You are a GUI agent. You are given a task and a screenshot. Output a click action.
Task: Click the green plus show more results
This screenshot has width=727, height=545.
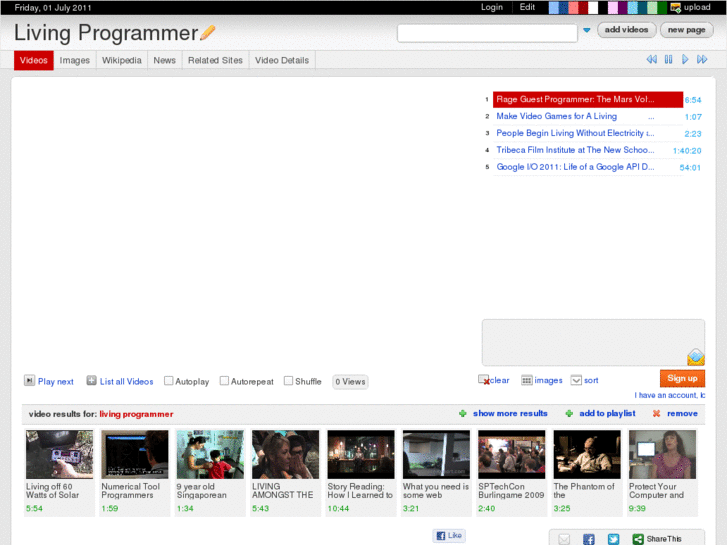(x=462, y=413)
